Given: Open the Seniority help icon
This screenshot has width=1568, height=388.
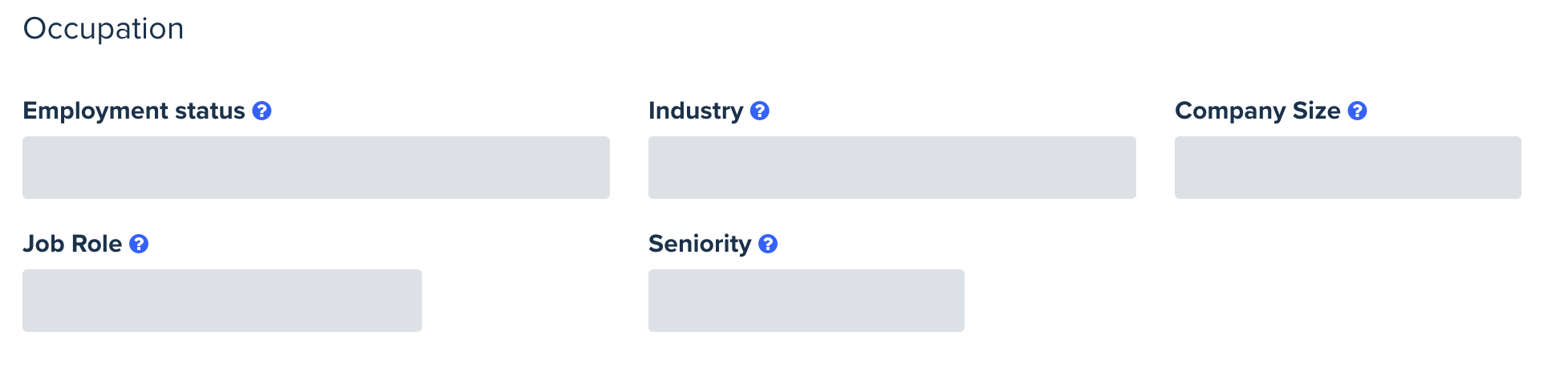Looking at the screenshot, I should [768, 244].
